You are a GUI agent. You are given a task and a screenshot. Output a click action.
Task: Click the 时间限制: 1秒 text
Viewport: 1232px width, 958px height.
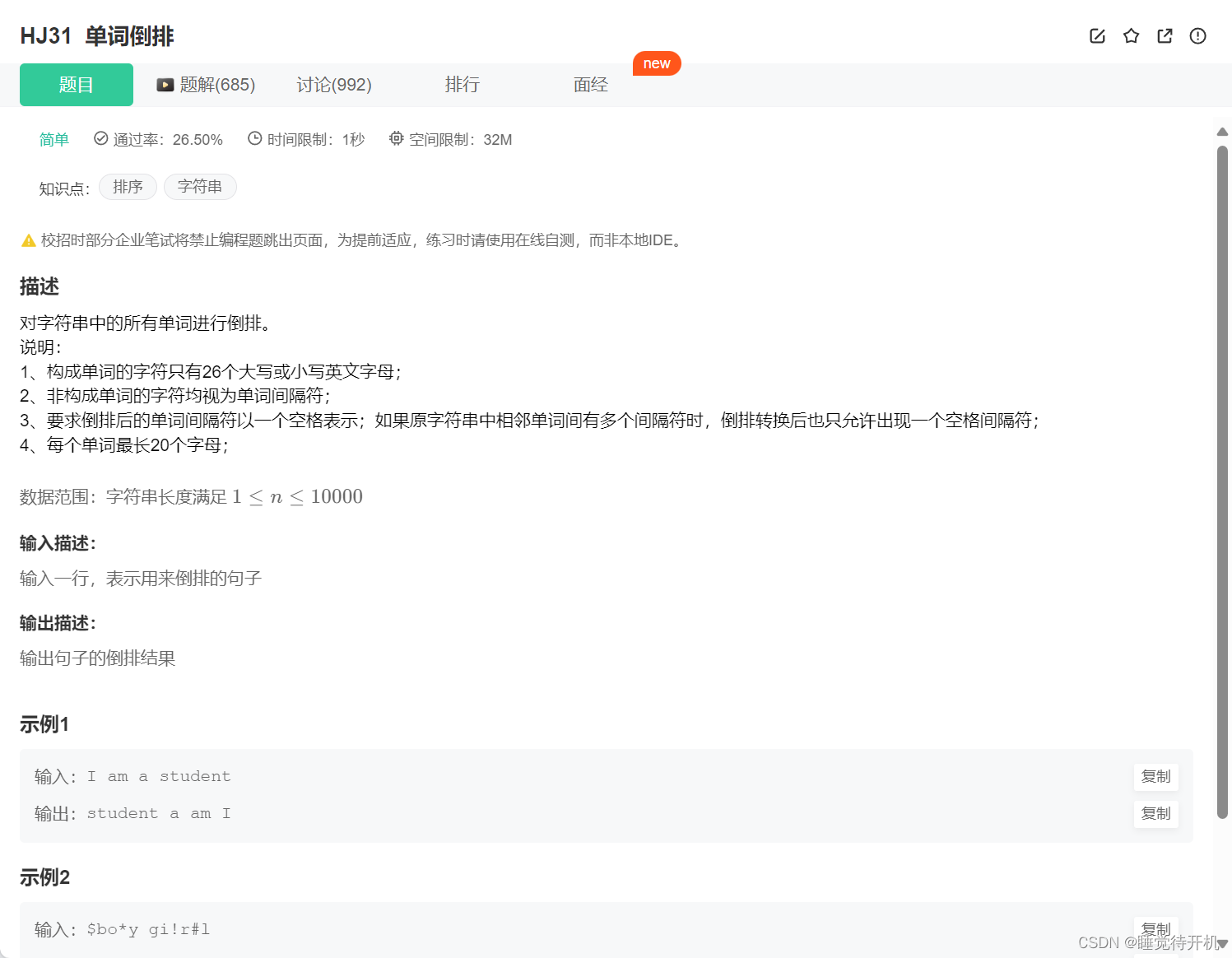[x=316, y=140]
